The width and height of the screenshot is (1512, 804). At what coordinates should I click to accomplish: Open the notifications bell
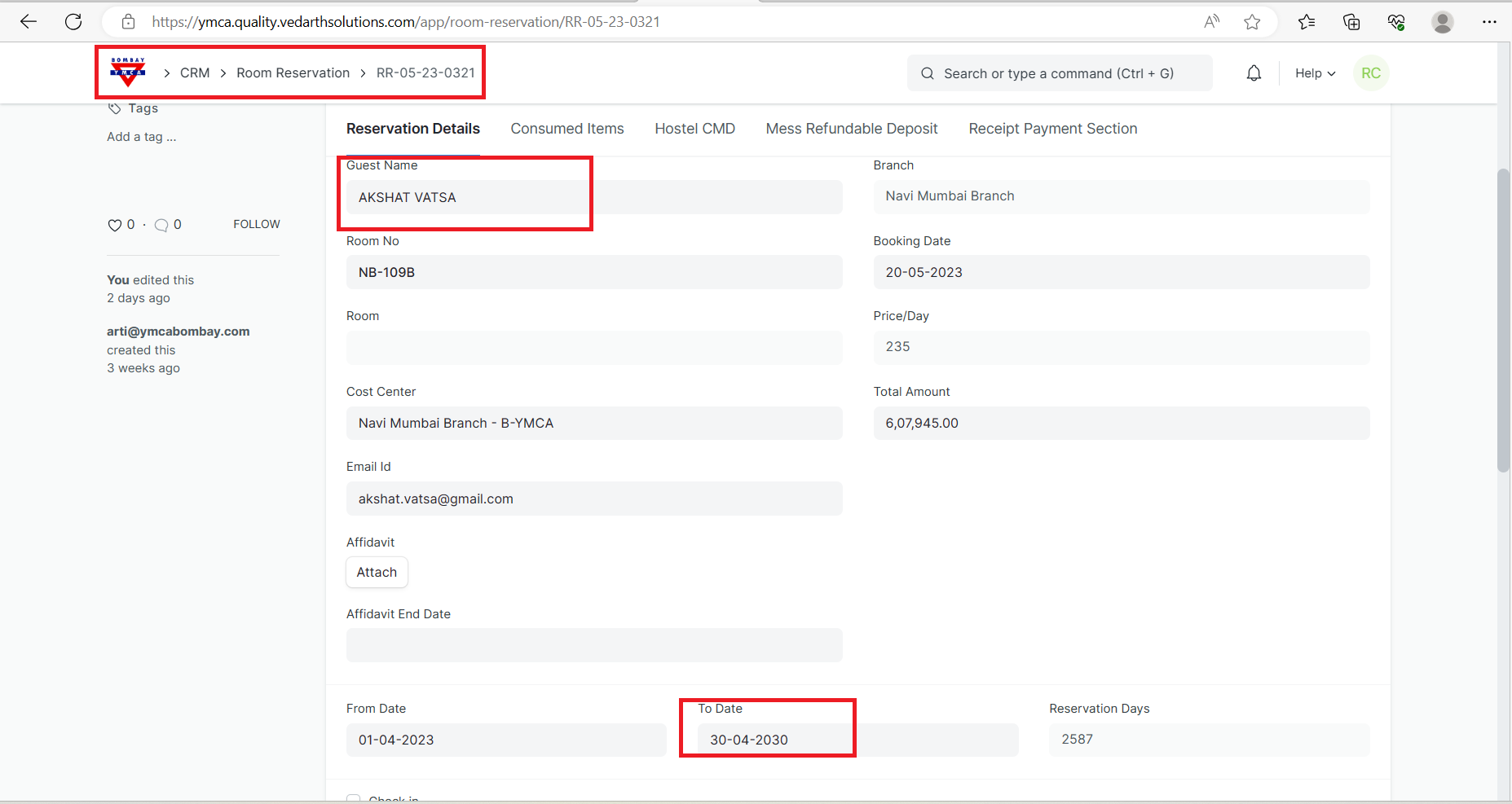[1254, 73]
